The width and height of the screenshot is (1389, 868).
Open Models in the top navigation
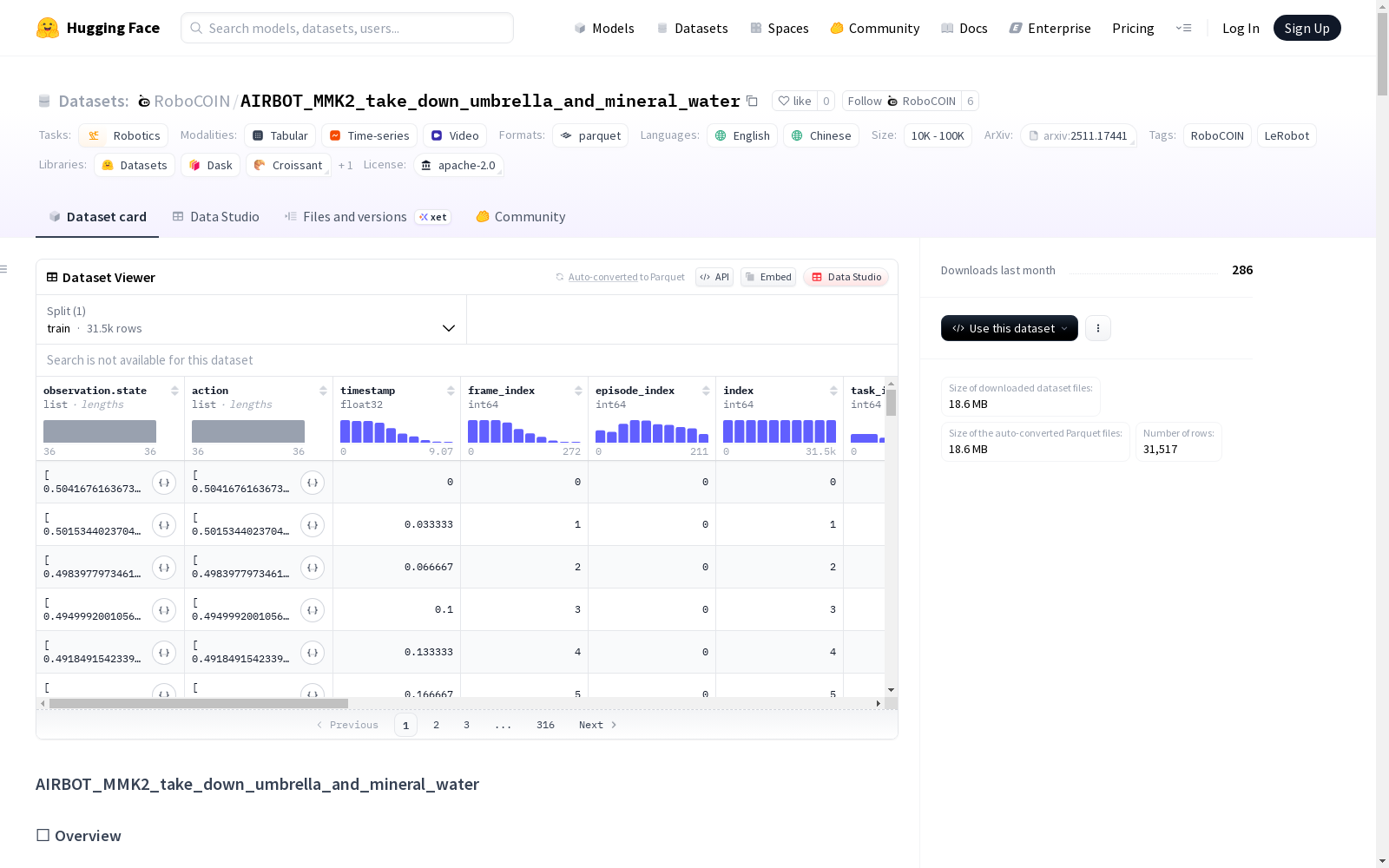[604, 28]
